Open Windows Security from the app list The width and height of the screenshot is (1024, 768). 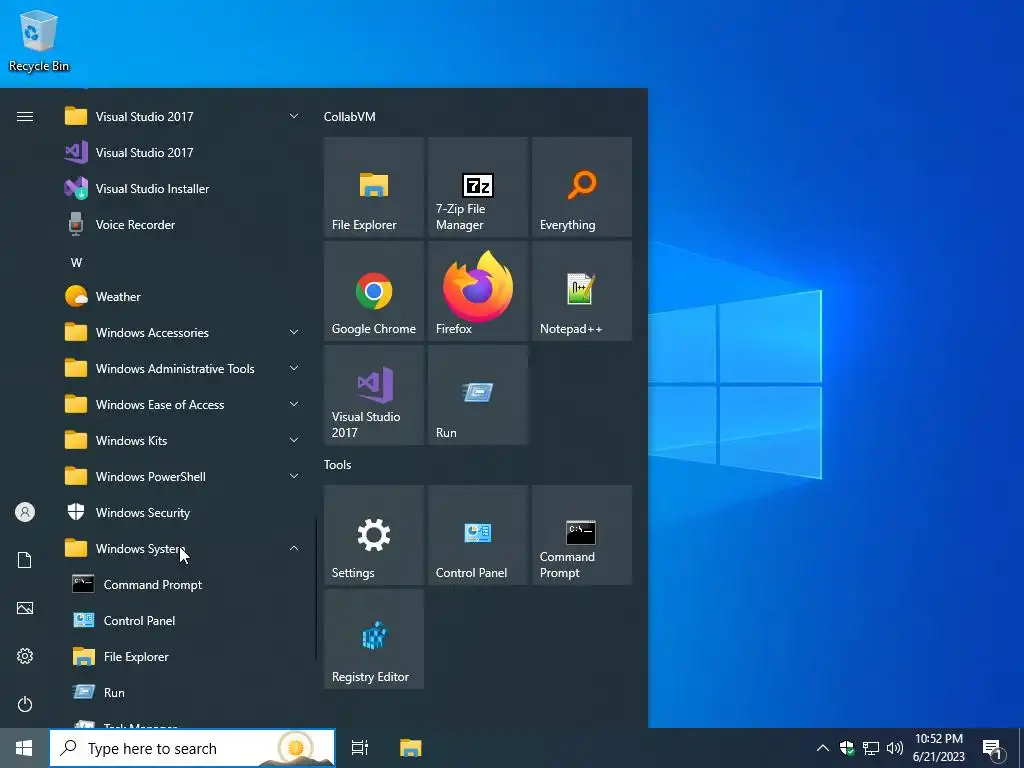[183, 513]
